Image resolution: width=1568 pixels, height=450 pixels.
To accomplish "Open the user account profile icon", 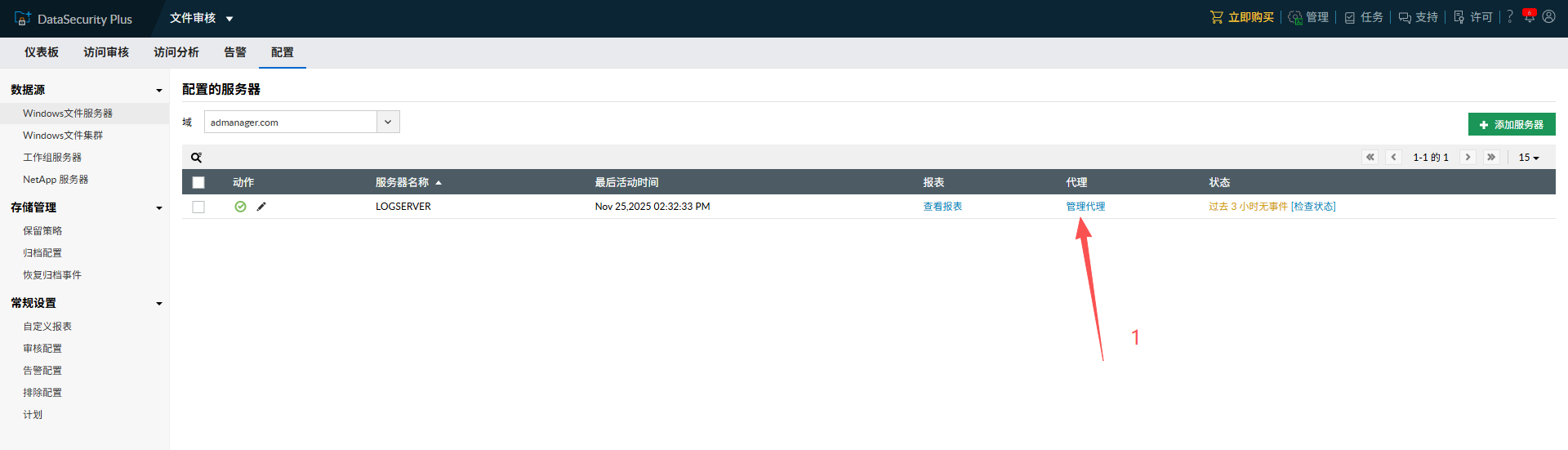I will point(1548,16).
